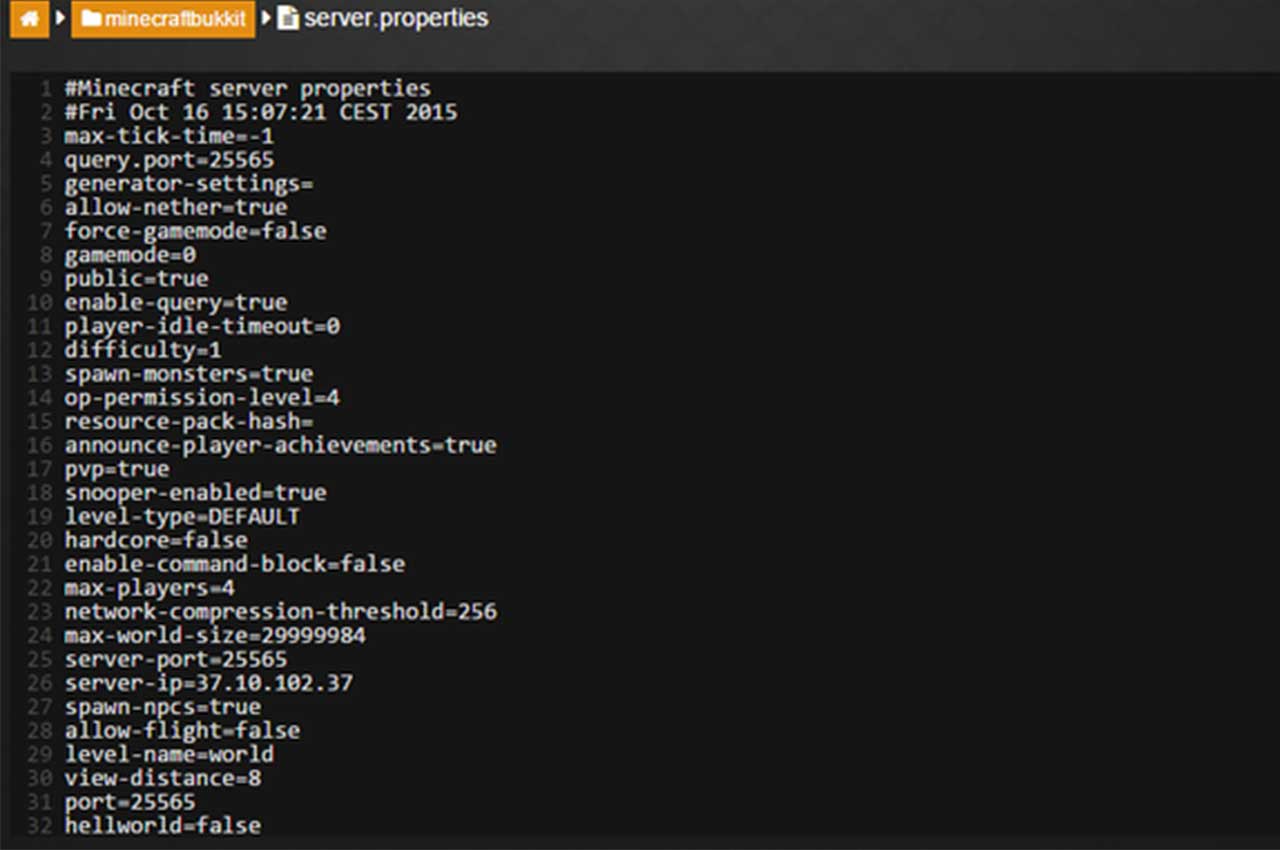Image resolution: width=1280 pixels, height=850 pixels.
Task: Click line number 1 in the gutter
Action: [x=46, y=89]
